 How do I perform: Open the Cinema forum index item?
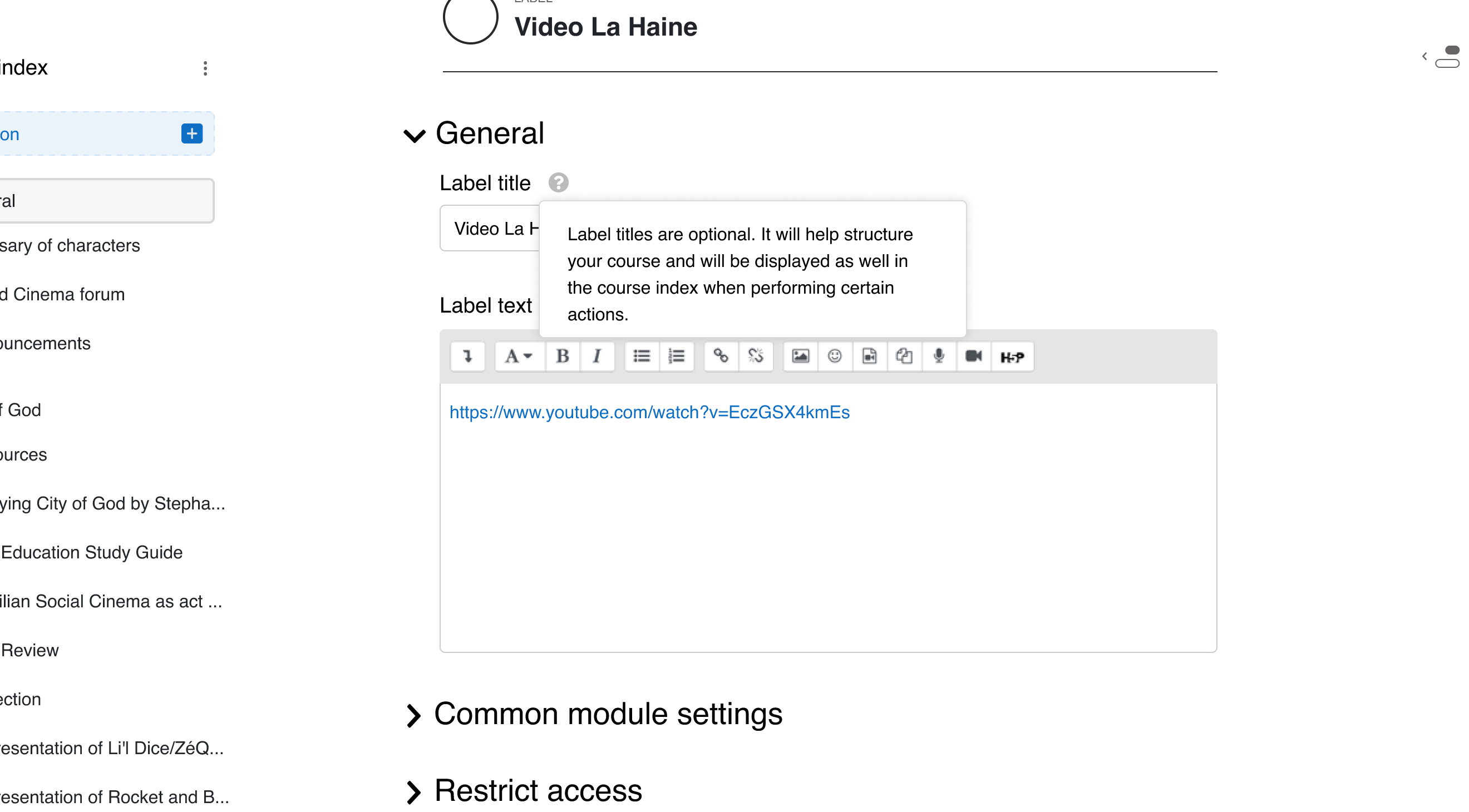(x=62, y=295)
